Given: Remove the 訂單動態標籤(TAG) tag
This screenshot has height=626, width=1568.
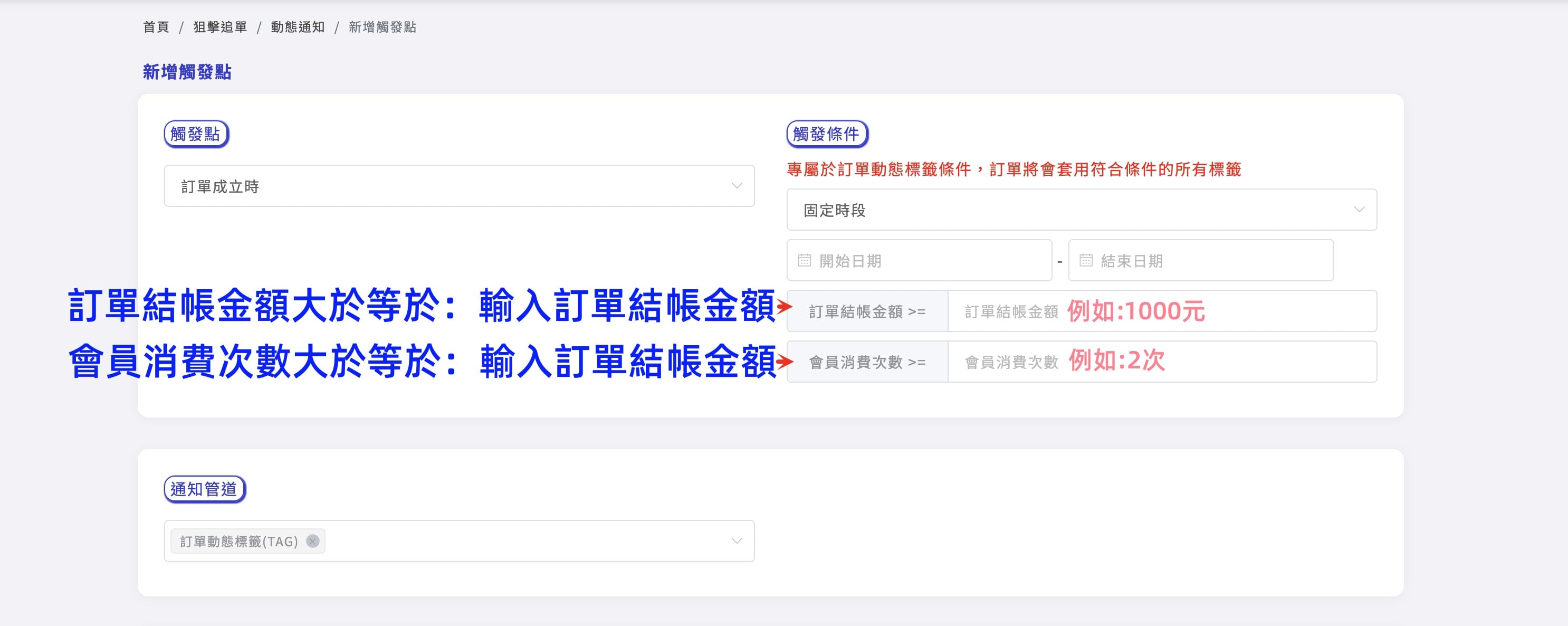Looking at the screenshot, I should point(312,540).
